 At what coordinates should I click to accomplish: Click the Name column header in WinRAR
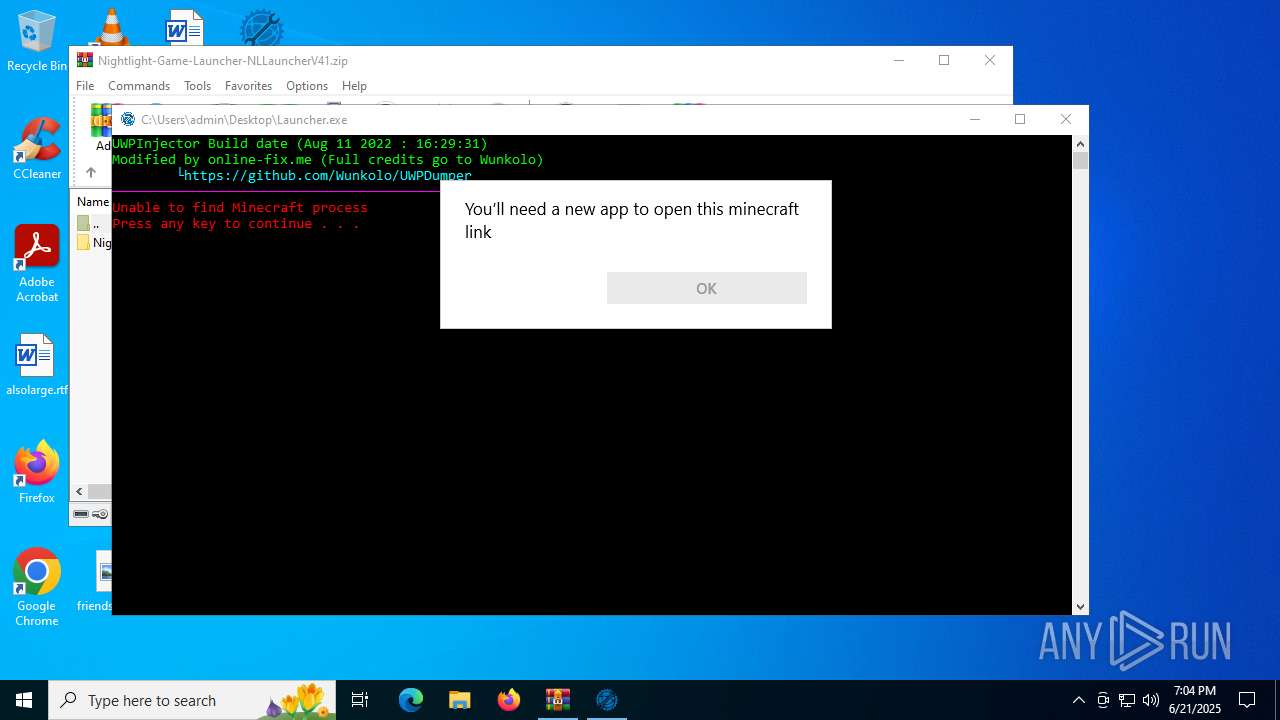click(x=93, y=202)
